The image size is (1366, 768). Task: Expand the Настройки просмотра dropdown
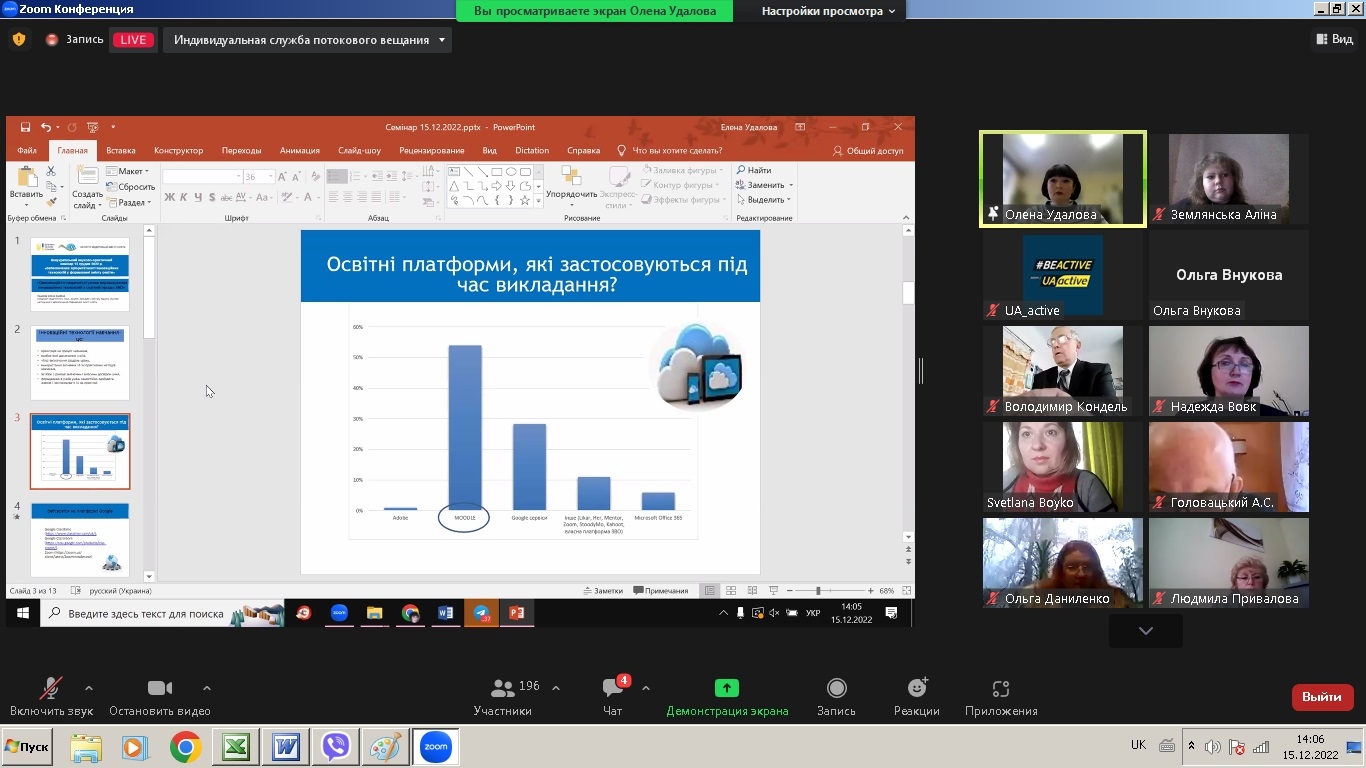coord(832,11)
